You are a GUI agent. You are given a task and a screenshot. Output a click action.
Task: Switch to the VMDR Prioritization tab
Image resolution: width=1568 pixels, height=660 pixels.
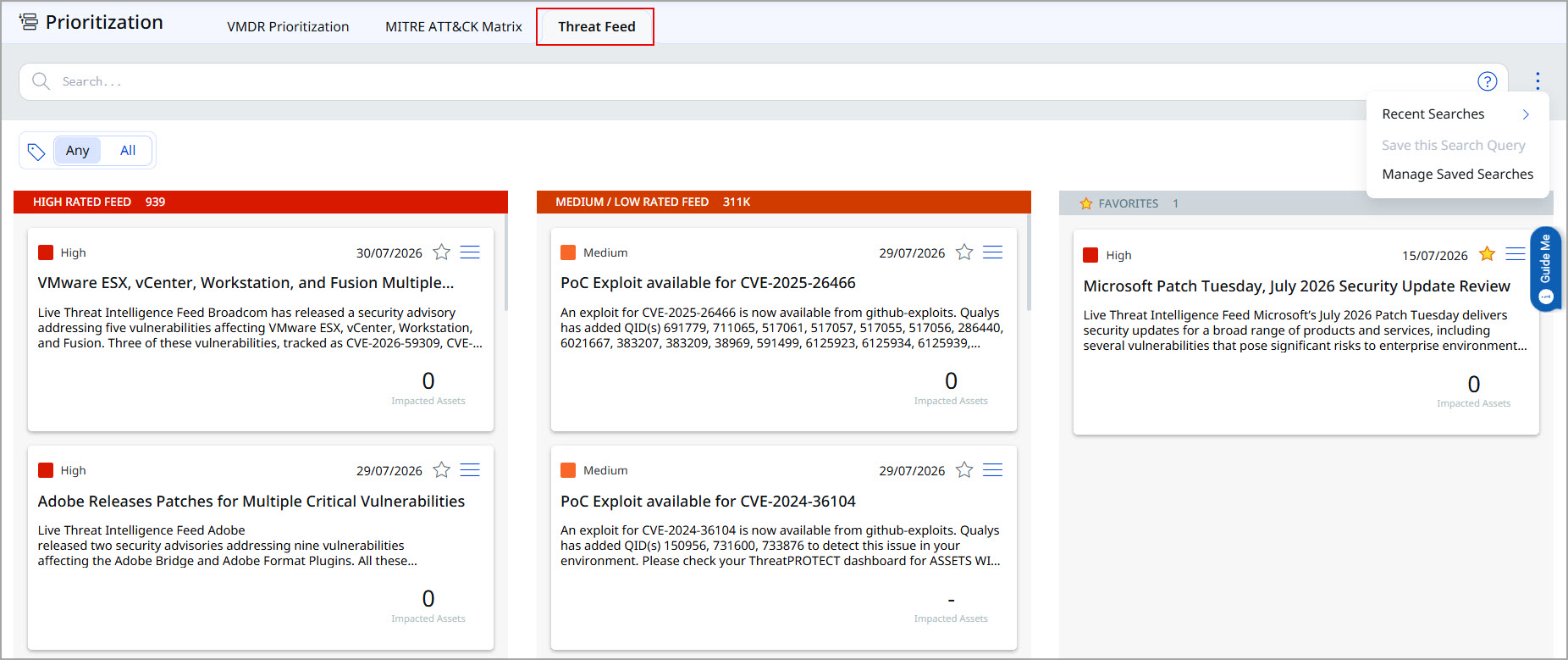(x=288, y=27)
